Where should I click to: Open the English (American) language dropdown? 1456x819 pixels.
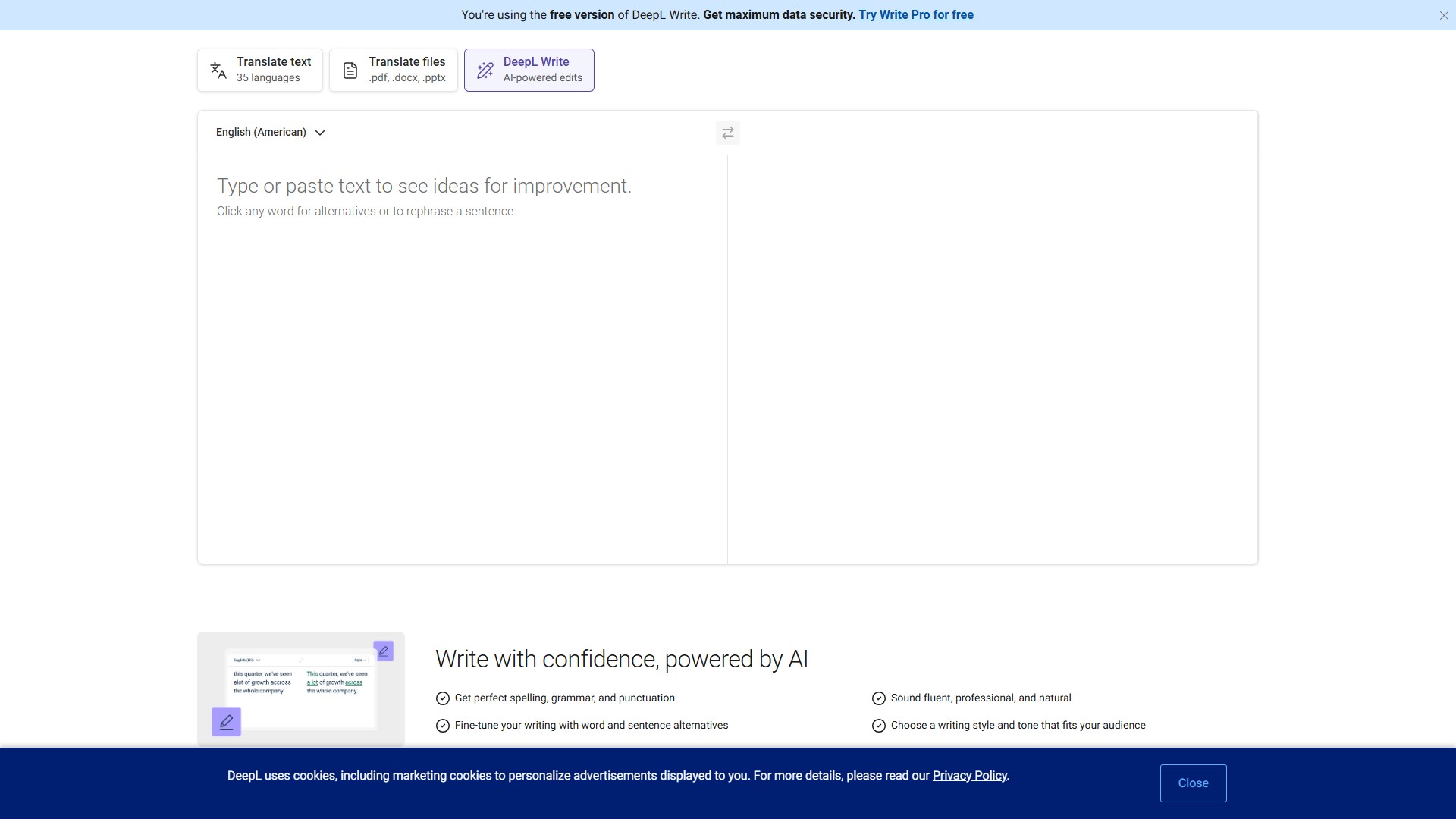262,132
